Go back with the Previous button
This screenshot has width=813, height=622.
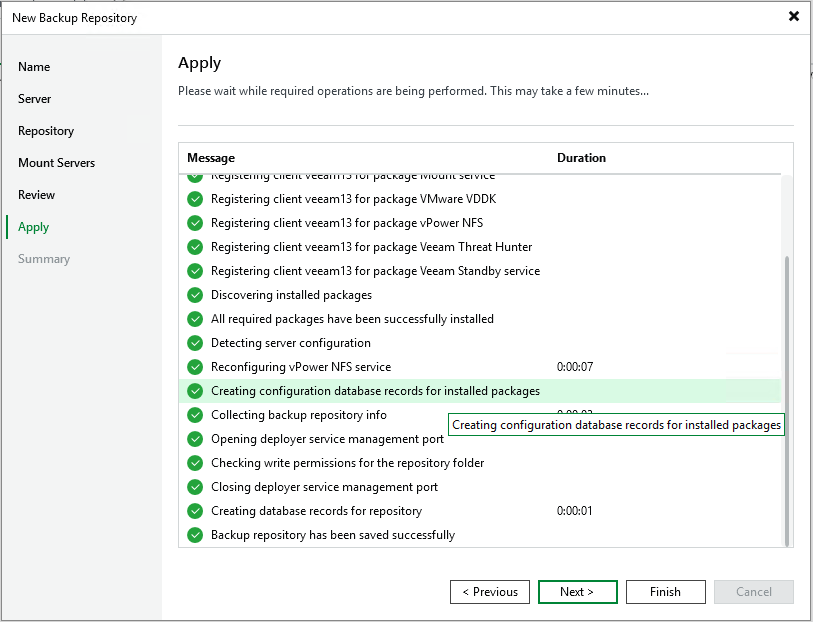490,592
